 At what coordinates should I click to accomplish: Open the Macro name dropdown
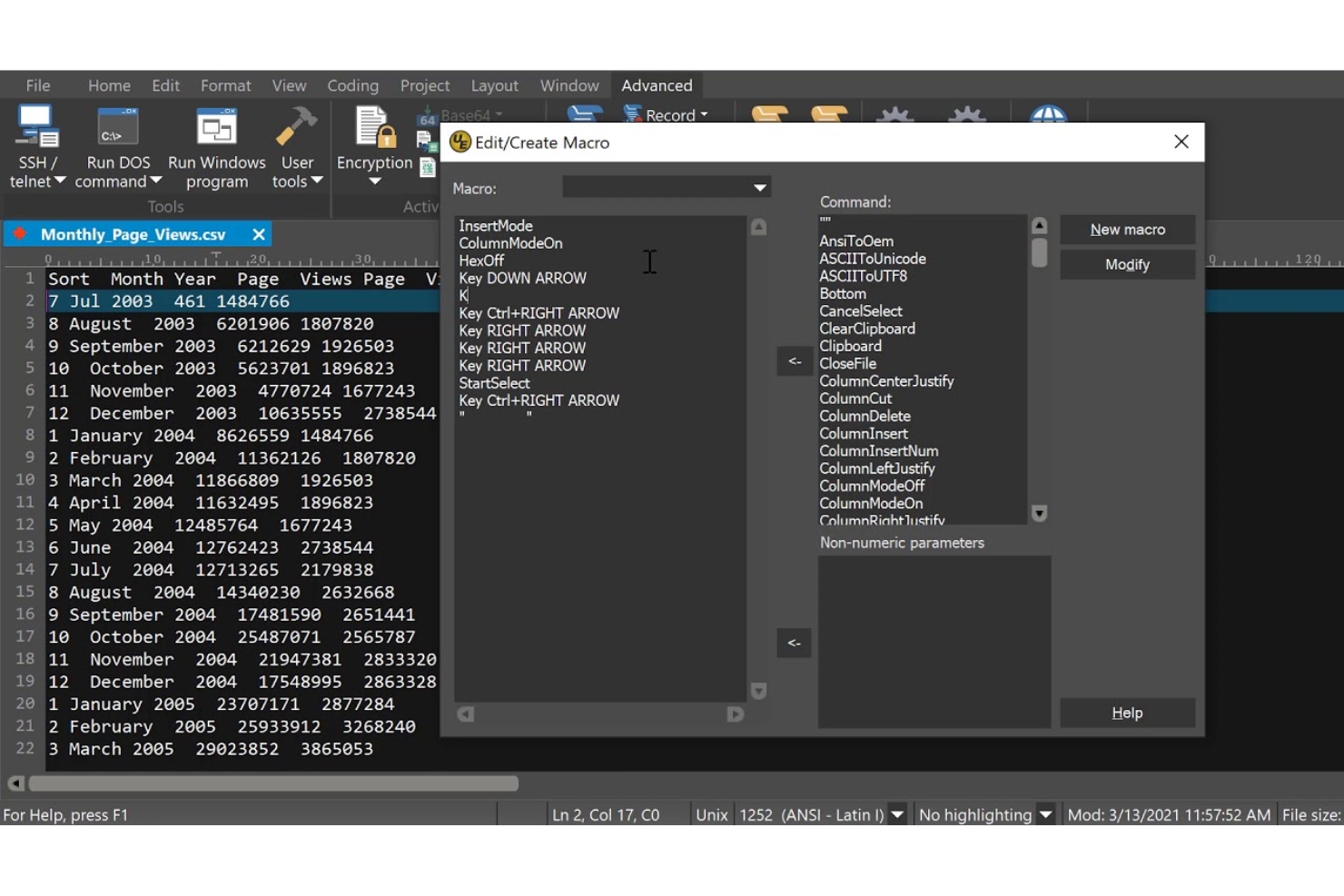(759, 187)
